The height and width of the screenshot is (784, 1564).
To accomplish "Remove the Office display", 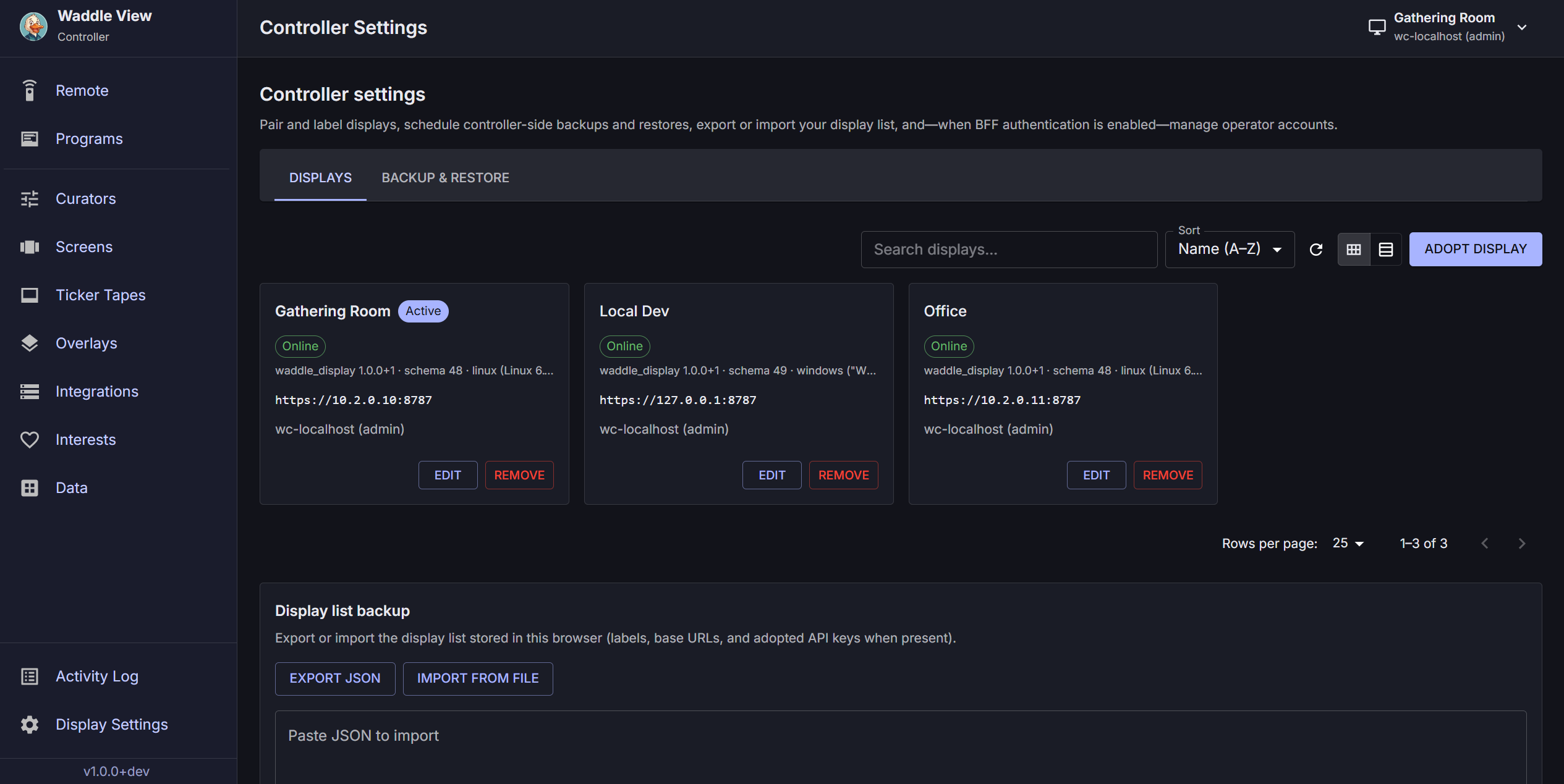I will point(1168,474).
